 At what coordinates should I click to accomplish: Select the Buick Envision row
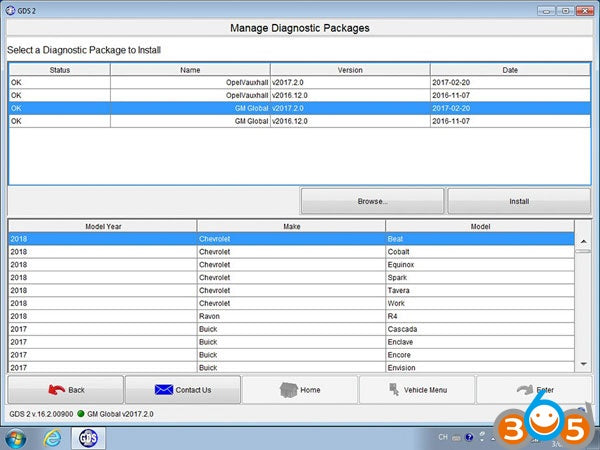click(x=291, y=367)
